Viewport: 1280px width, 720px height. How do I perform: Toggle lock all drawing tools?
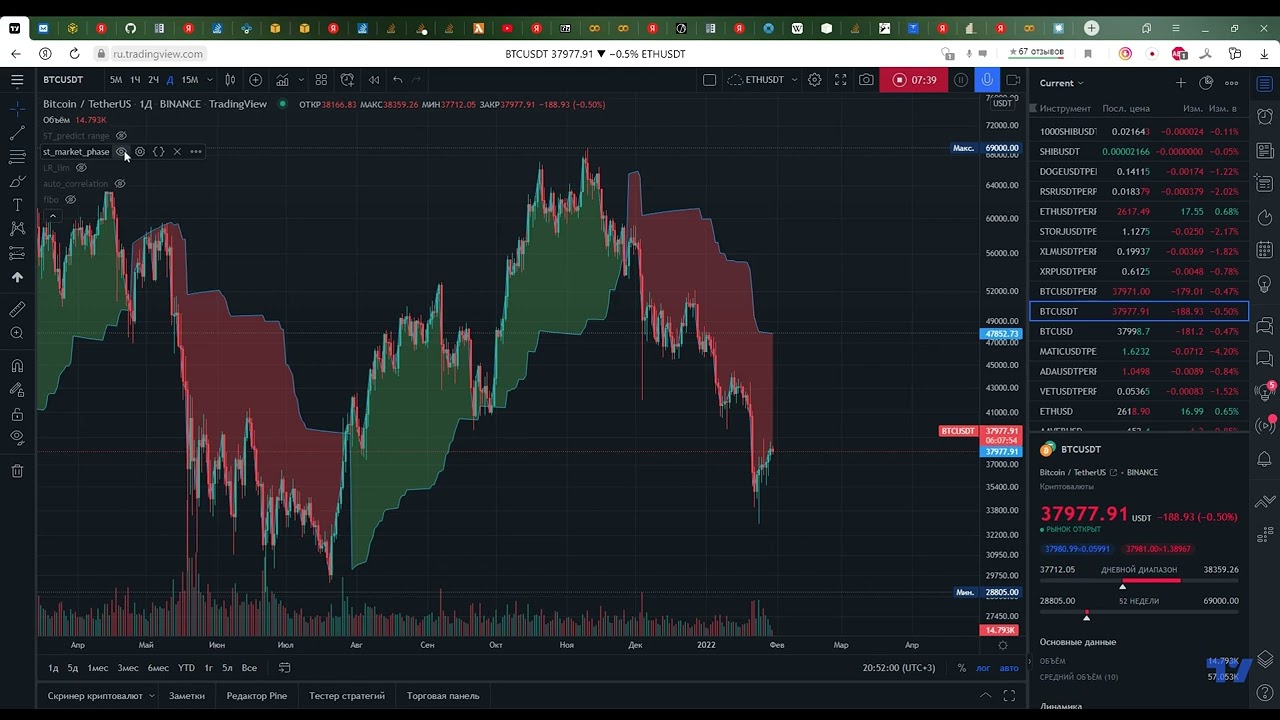click(17, 414)
